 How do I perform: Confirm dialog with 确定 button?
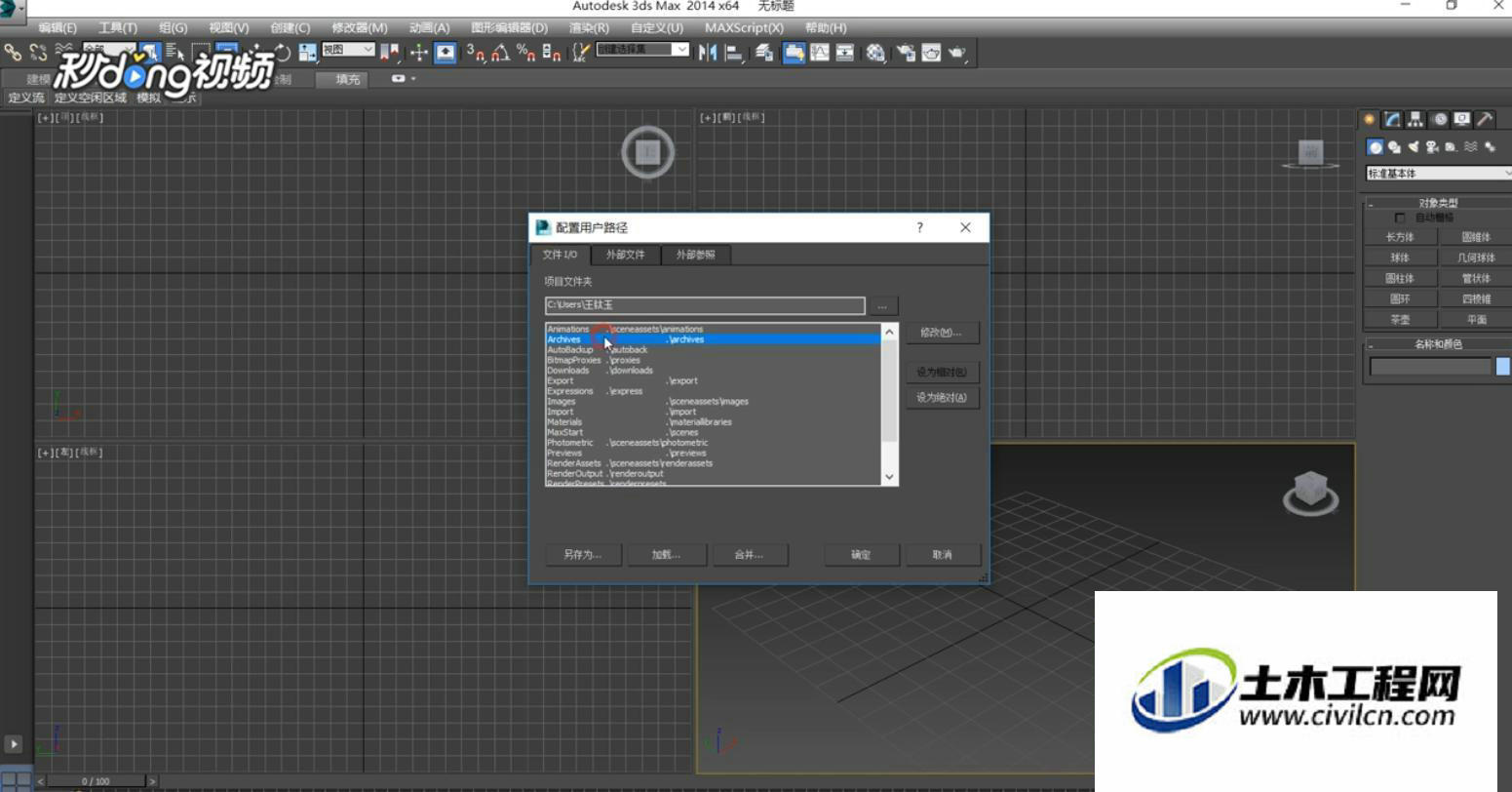[861, 554]
